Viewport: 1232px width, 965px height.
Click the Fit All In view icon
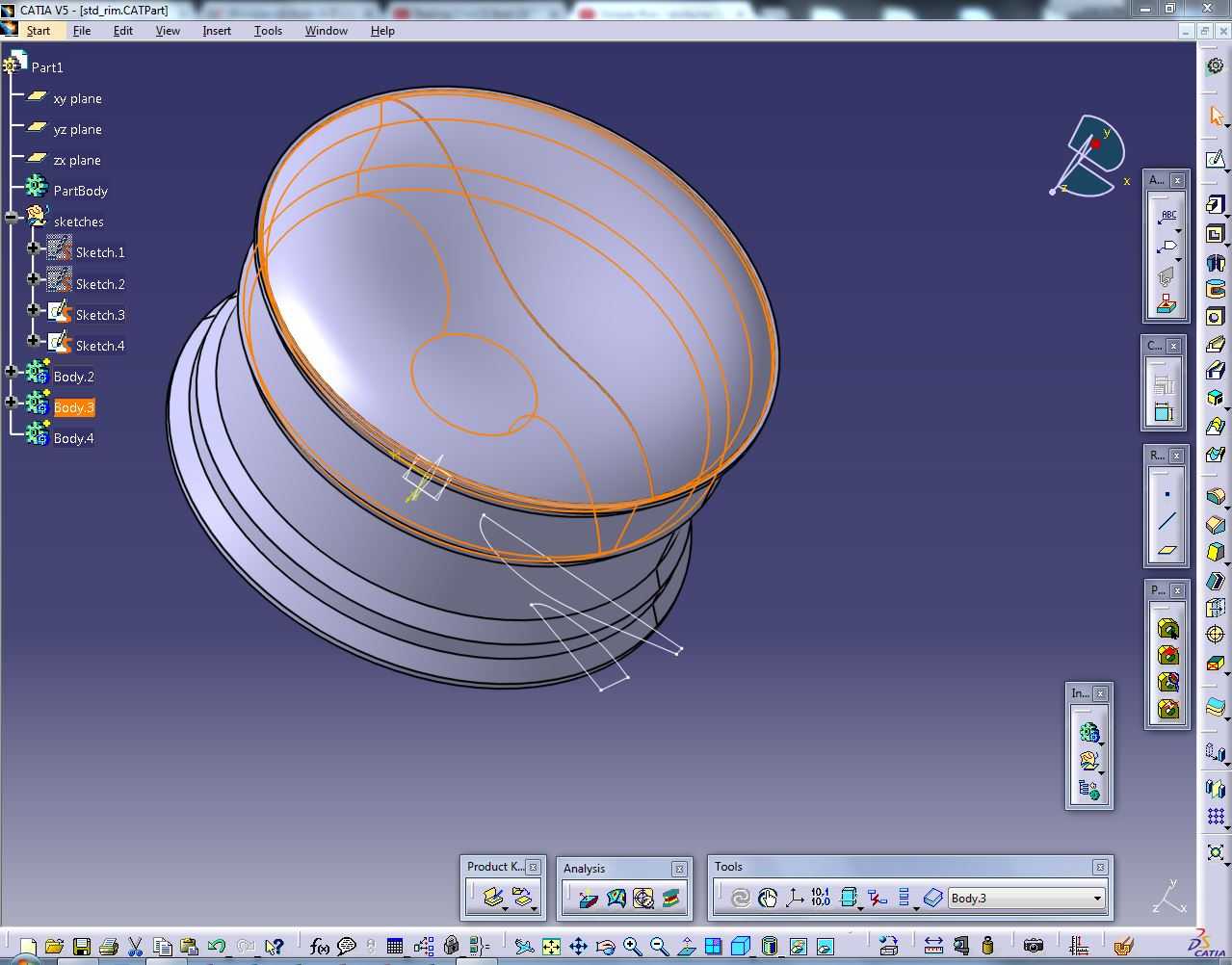[551, 947]
